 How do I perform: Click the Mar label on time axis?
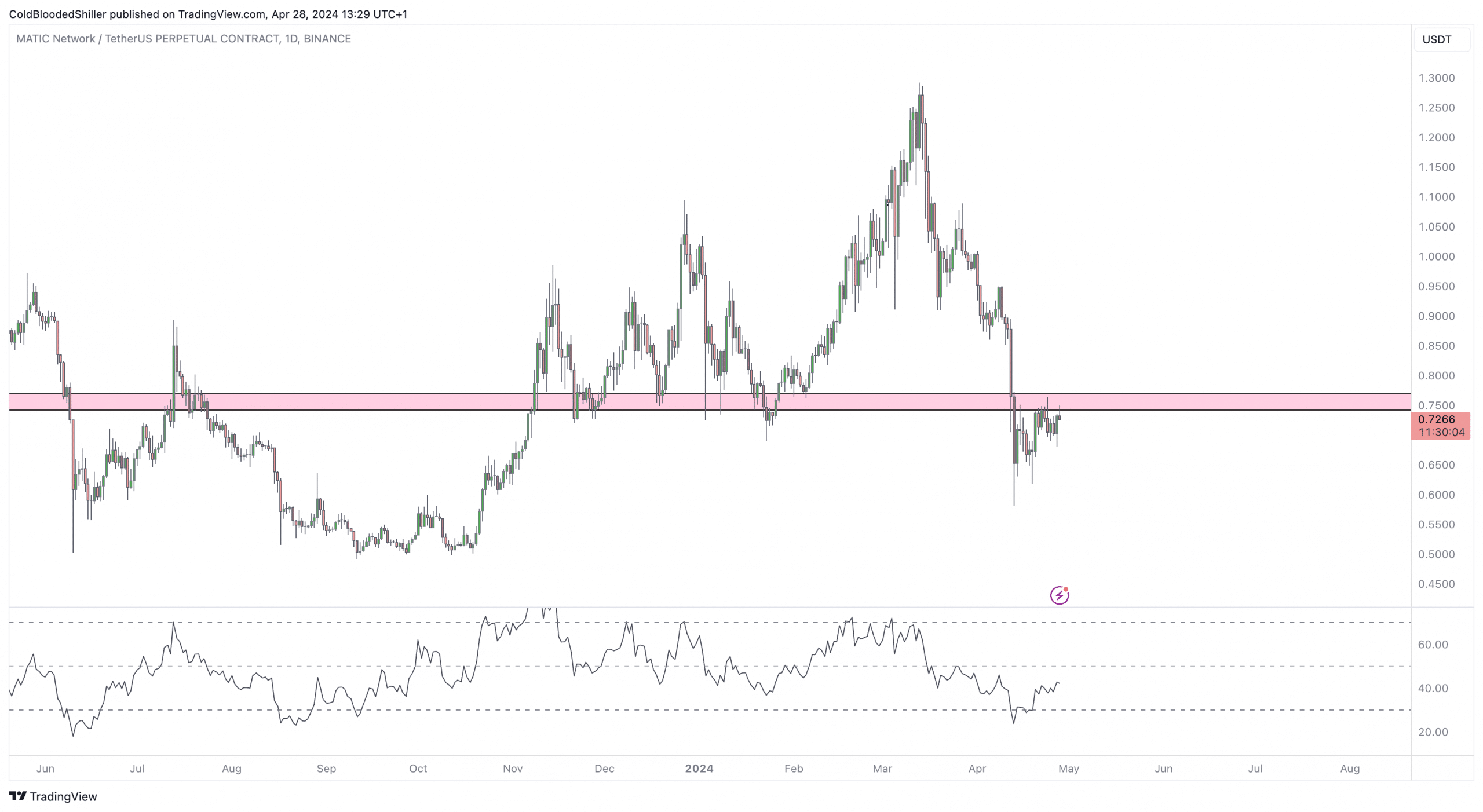coord(882,769)
